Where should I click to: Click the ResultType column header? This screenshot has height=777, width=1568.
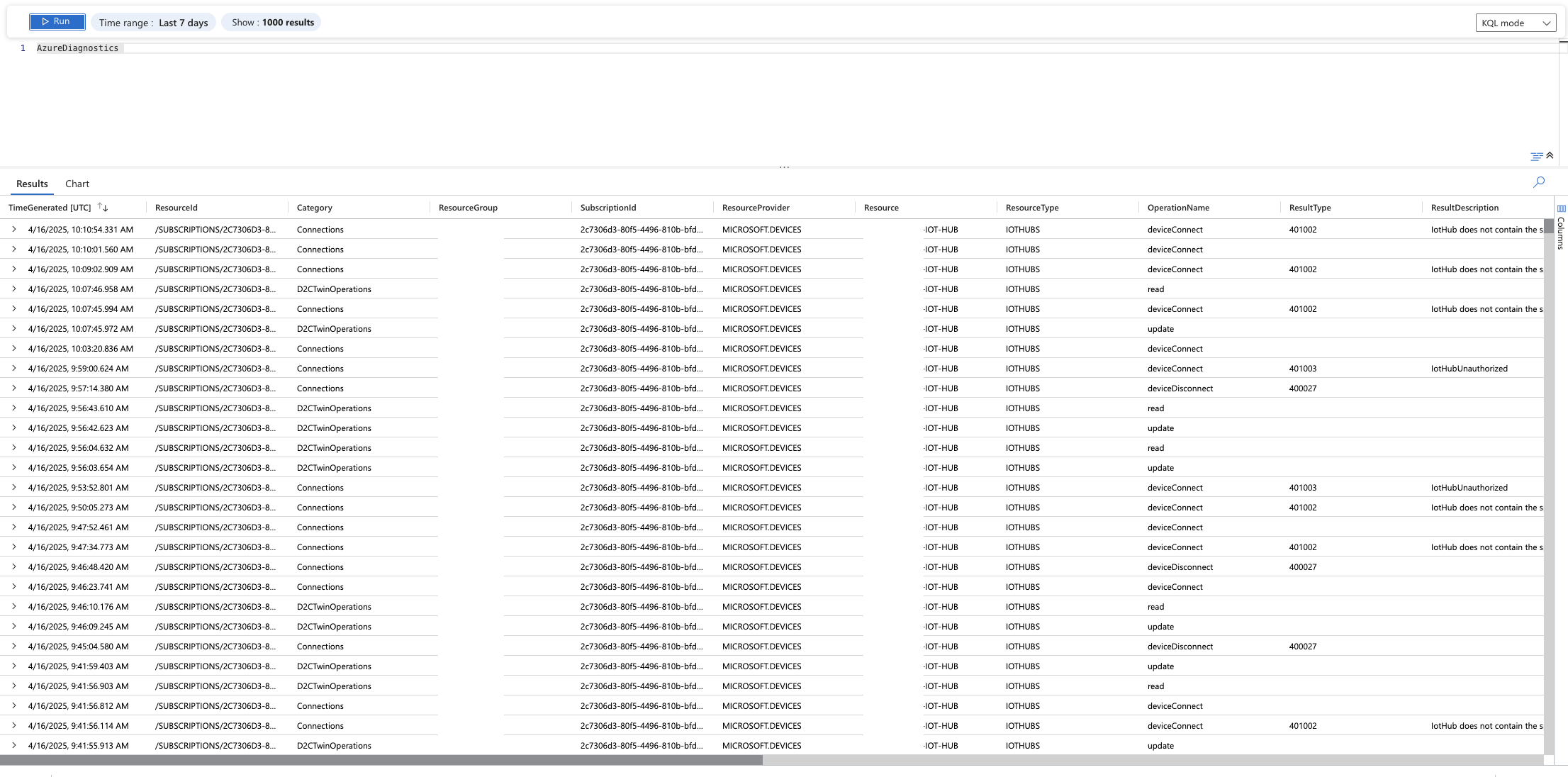pyautogui.click(x=1309, y=208)
